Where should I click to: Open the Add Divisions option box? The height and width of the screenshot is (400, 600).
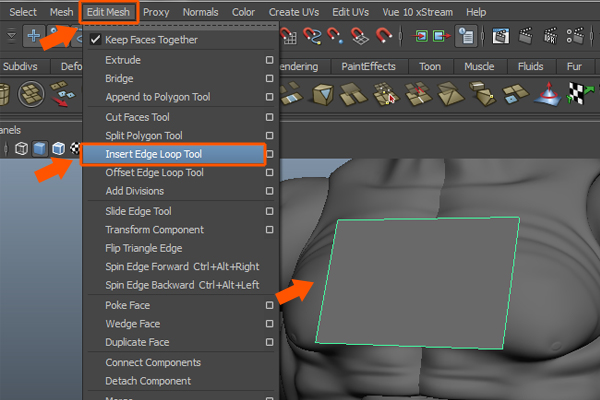[x=269, y=191]
